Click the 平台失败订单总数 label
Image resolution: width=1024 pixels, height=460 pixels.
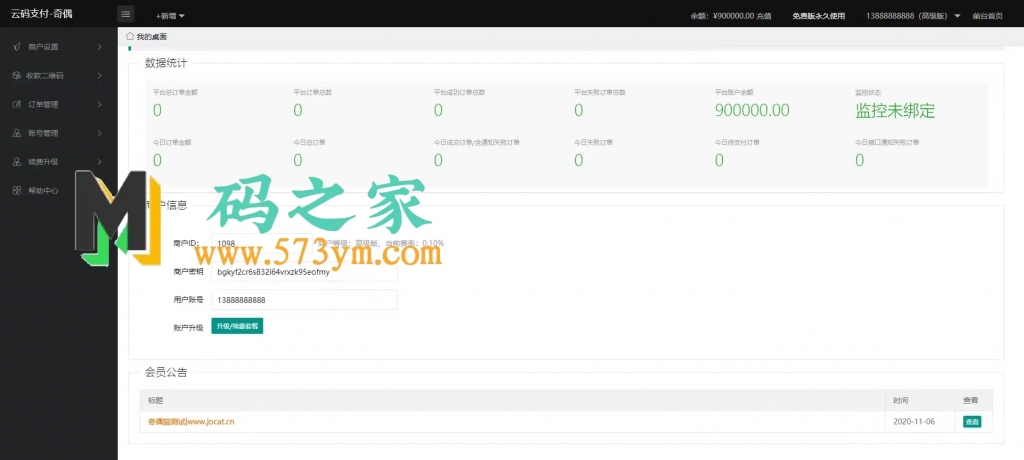coord(600,92)
